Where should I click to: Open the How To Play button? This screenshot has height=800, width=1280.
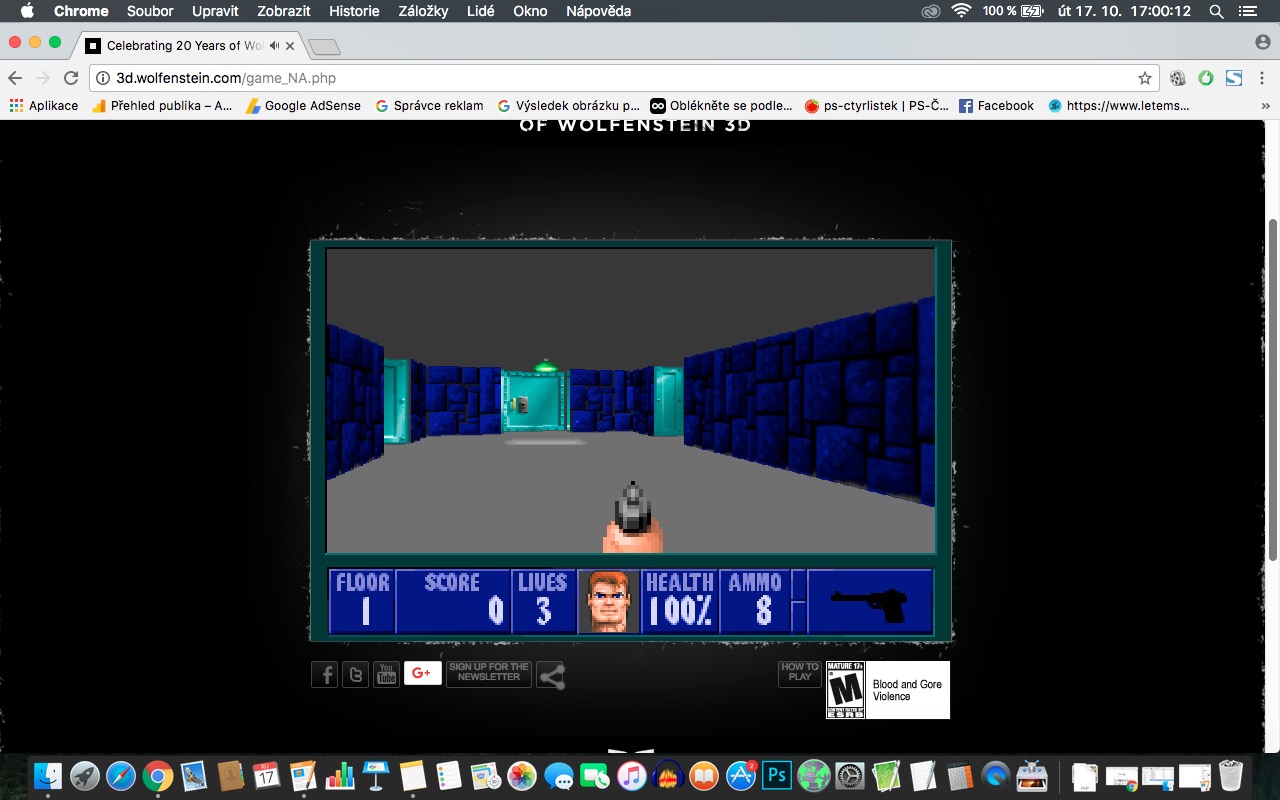pyautogui.click(x=800, y=673)
